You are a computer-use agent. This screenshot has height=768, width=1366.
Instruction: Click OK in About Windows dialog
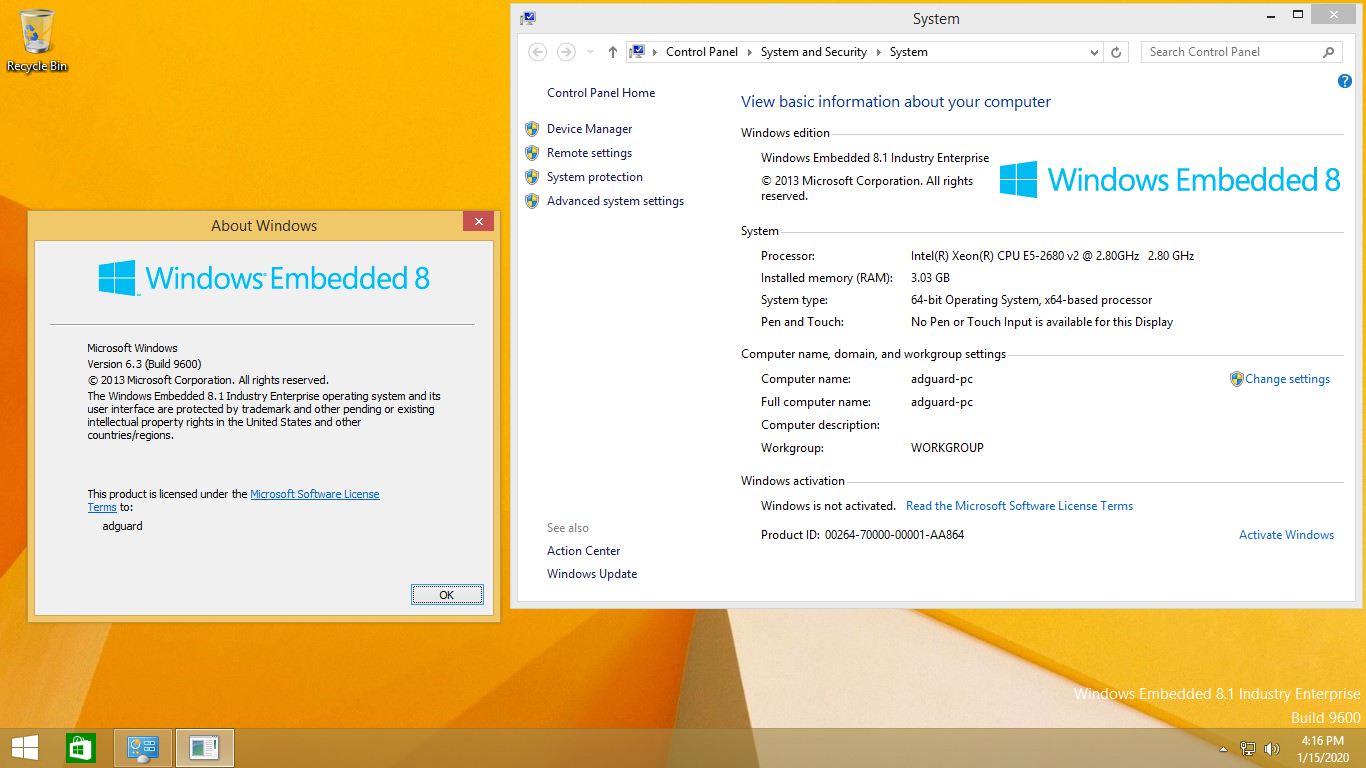(447, 595)
